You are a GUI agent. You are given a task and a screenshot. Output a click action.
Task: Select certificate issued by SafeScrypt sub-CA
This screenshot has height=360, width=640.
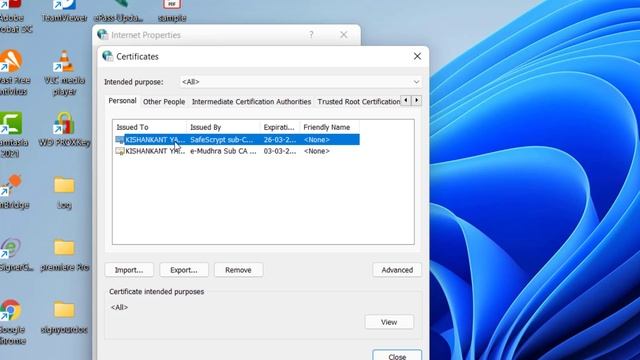[222, 140]
